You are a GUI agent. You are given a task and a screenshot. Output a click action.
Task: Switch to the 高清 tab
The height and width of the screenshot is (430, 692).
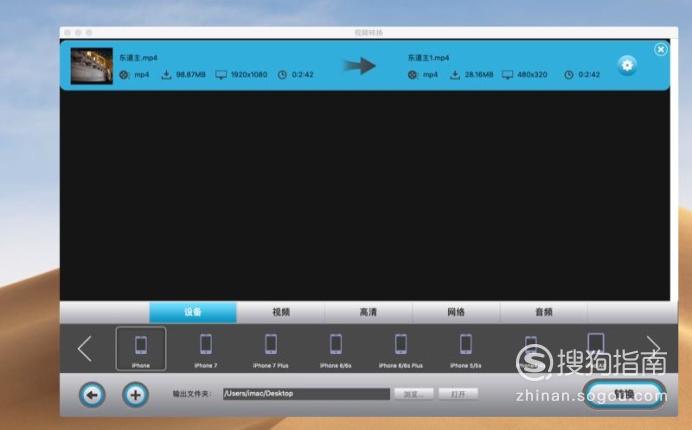pos(368,312)
